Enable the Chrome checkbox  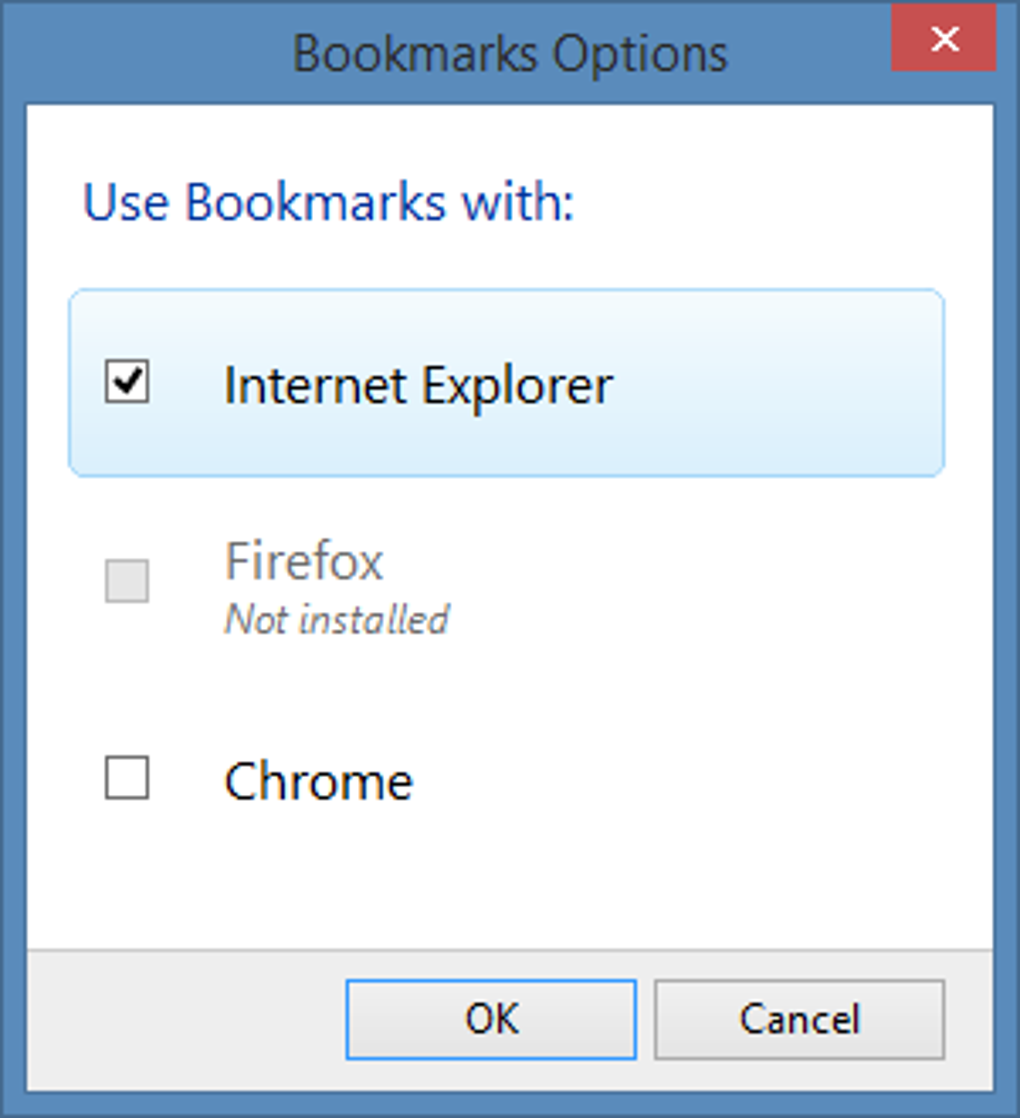[x=127, y=779]
